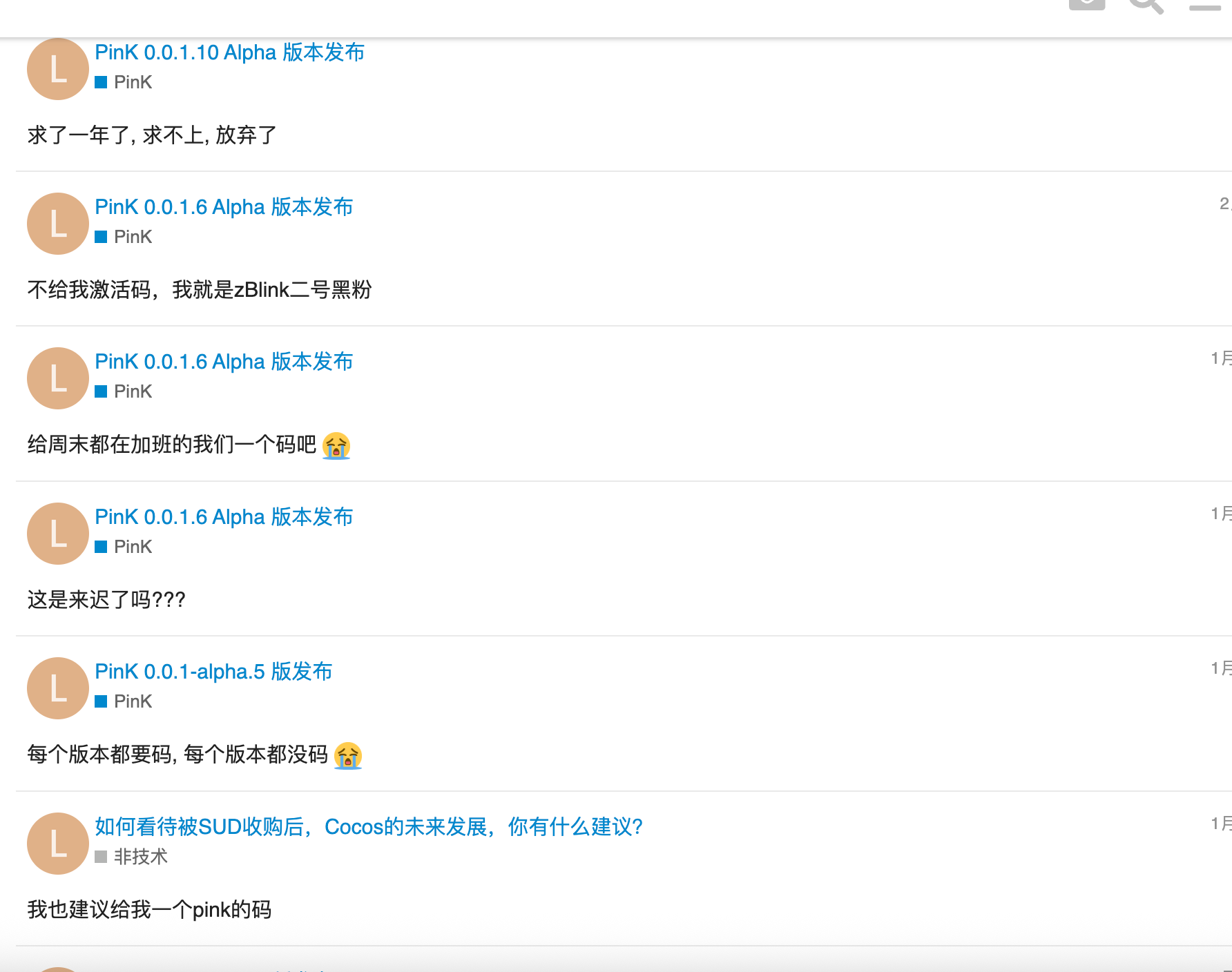Click avatar beside PinK 0.0.1.10 Alpha post
Screen dimensions: 1232x972
click(58, 69)
